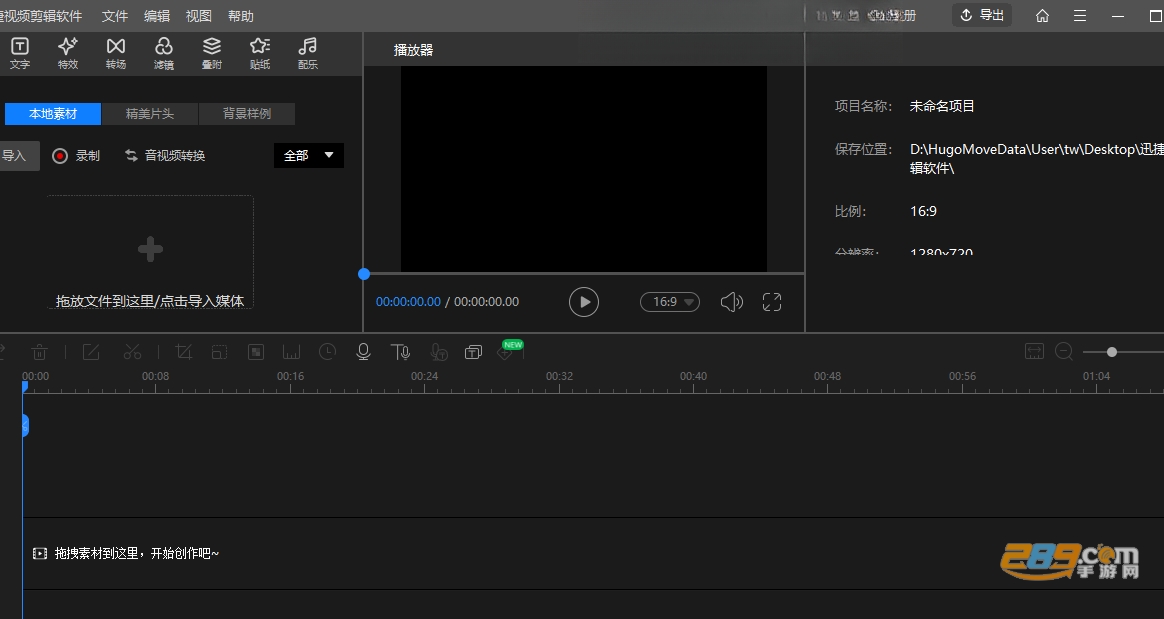This screenshot has width=1164, height=619.
Task: Click the timeline zoom slider handle
Action: tap(1111, 352)
